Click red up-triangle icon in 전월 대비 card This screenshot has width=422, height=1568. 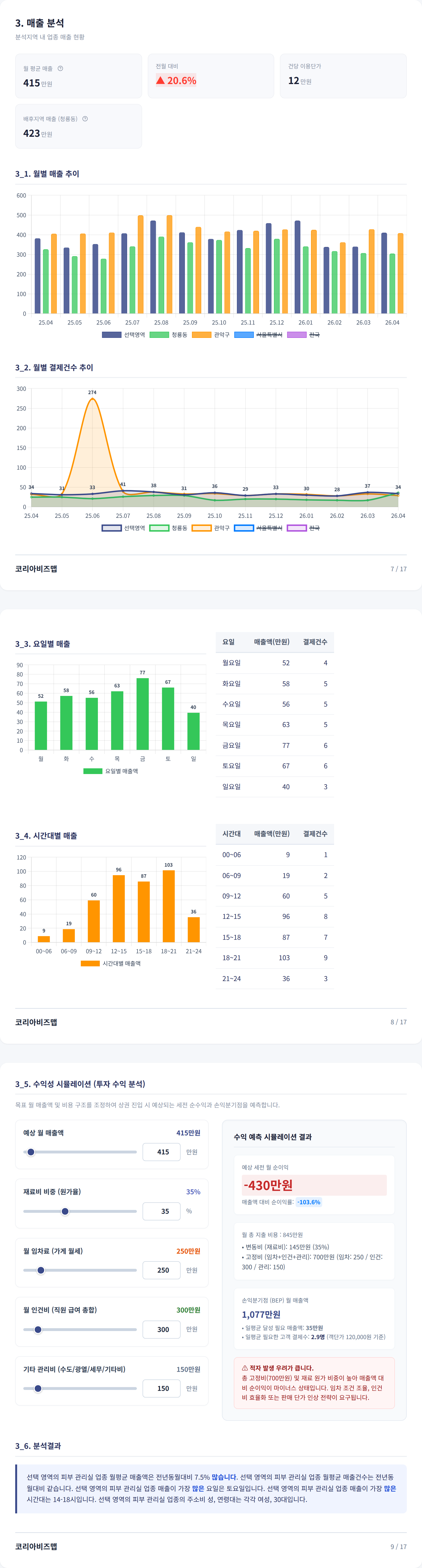pos(160,80)
